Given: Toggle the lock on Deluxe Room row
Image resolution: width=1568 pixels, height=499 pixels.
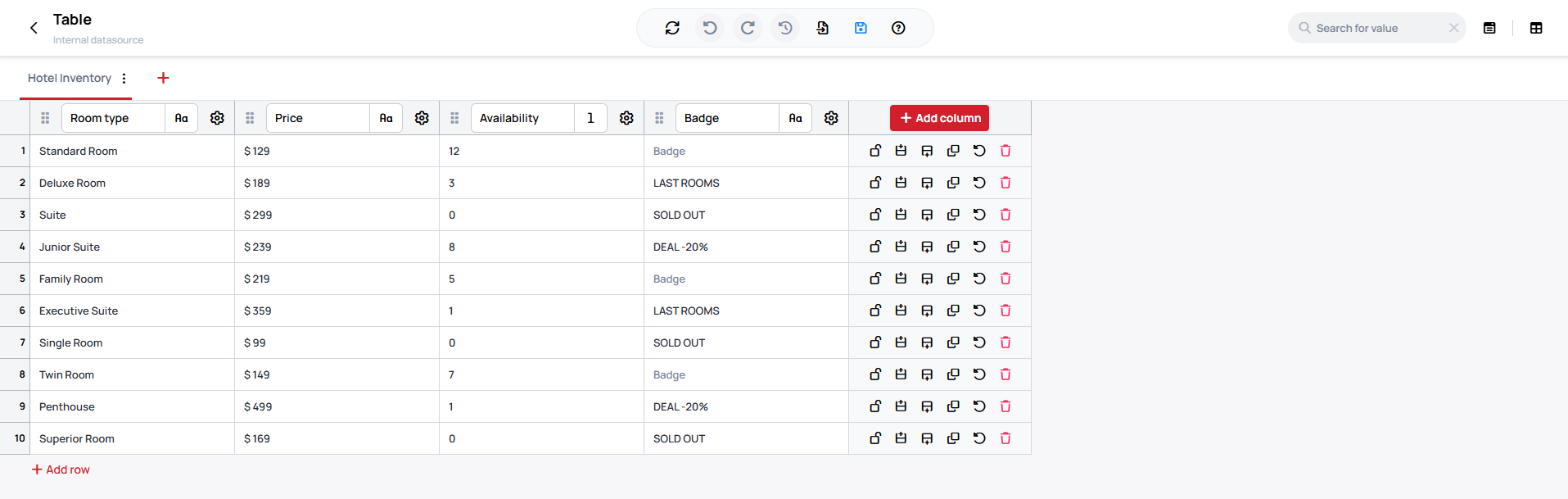Looking at the screenshot, I should (875, 183).
